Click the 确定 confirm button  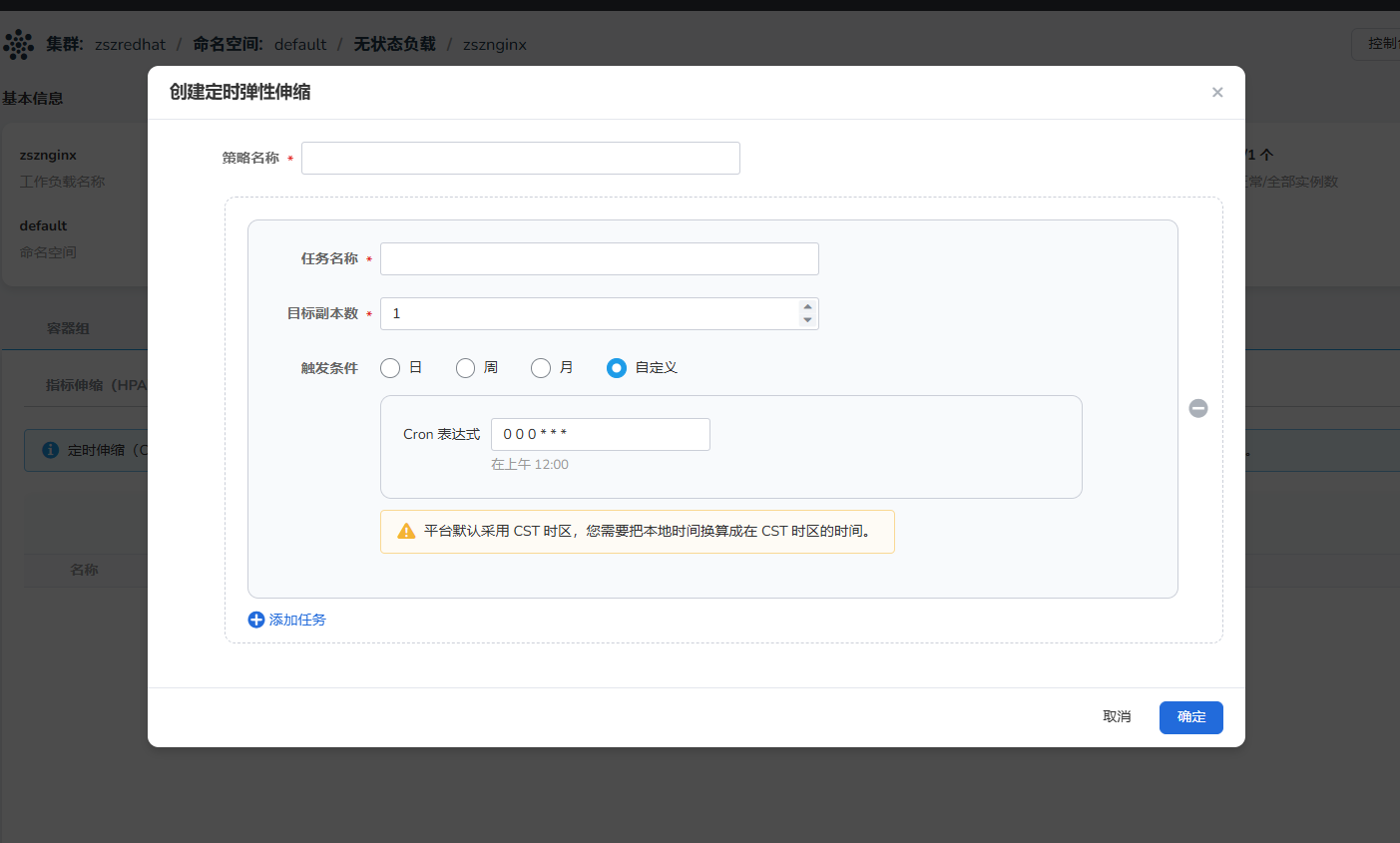[1190, 717]
